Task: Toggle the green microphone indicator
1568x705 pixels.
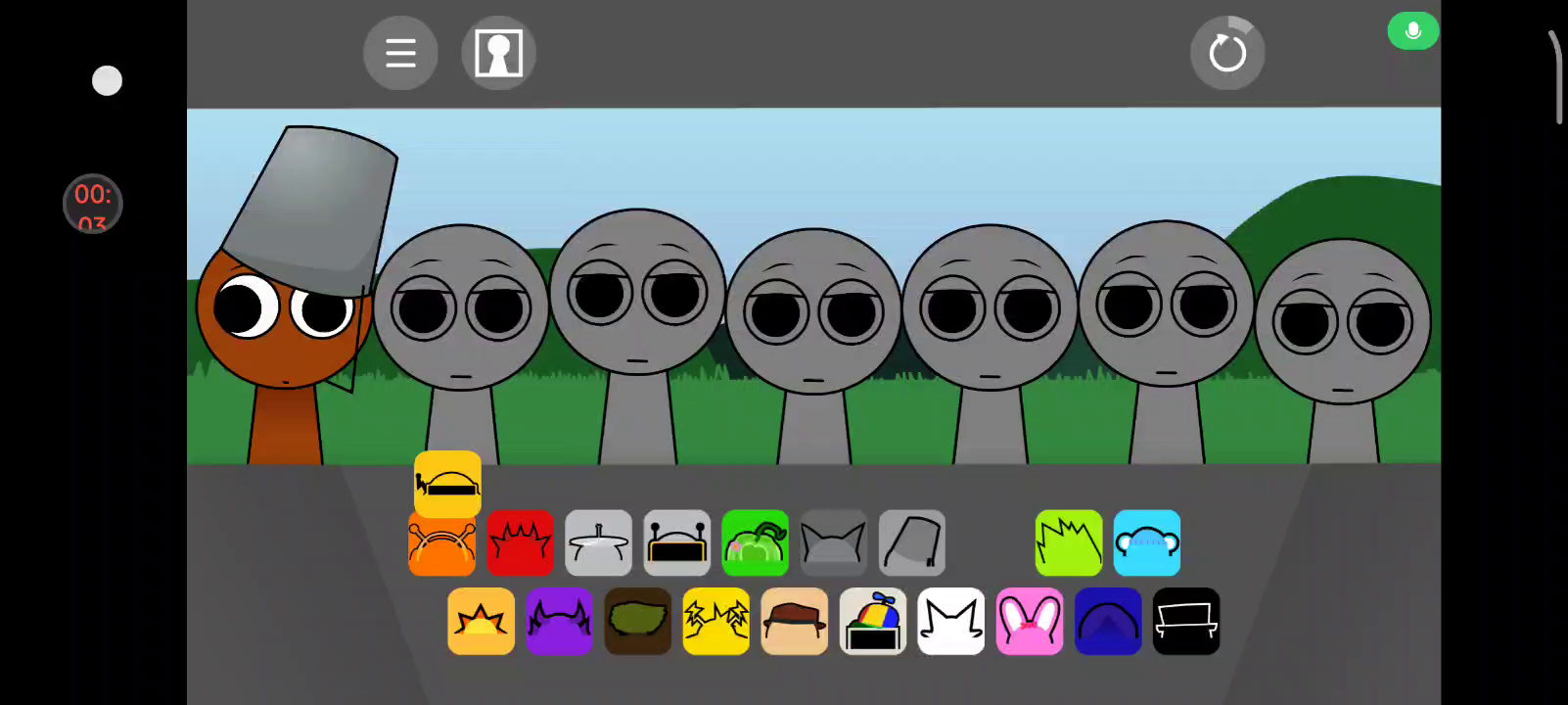Action: click(x=1412, y=31)
